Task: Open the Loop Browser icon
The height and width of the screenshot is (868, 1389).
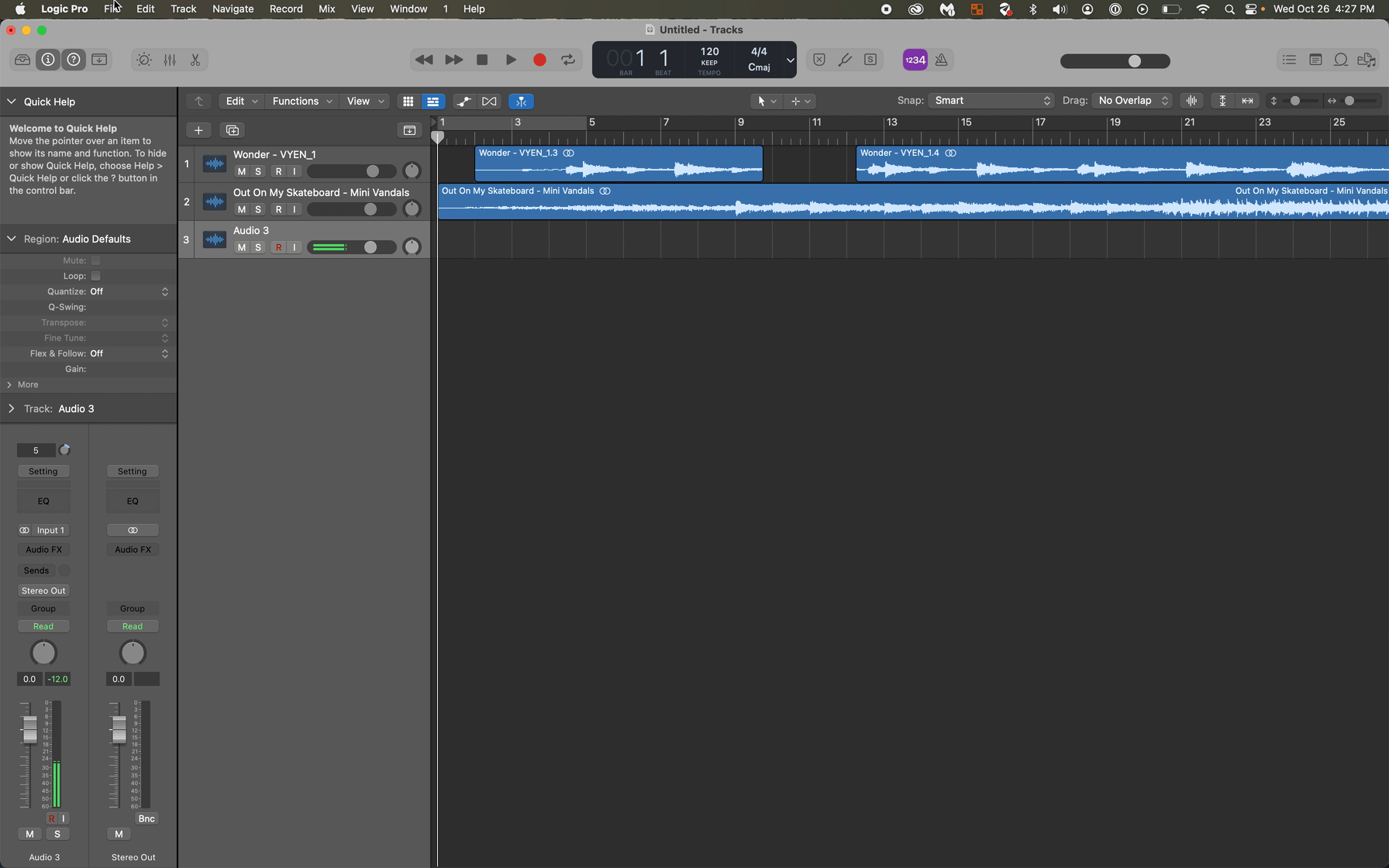Action: tap(1340, 60)
